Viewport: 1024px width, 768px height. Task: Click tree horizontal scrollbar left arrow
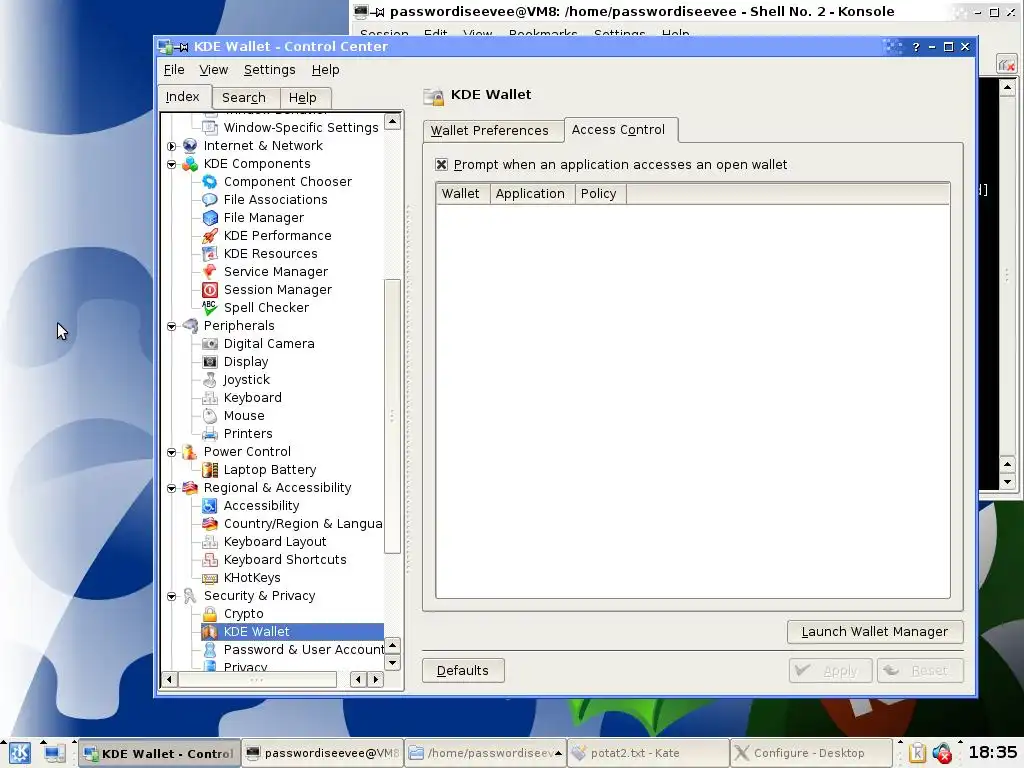(170, 680)
